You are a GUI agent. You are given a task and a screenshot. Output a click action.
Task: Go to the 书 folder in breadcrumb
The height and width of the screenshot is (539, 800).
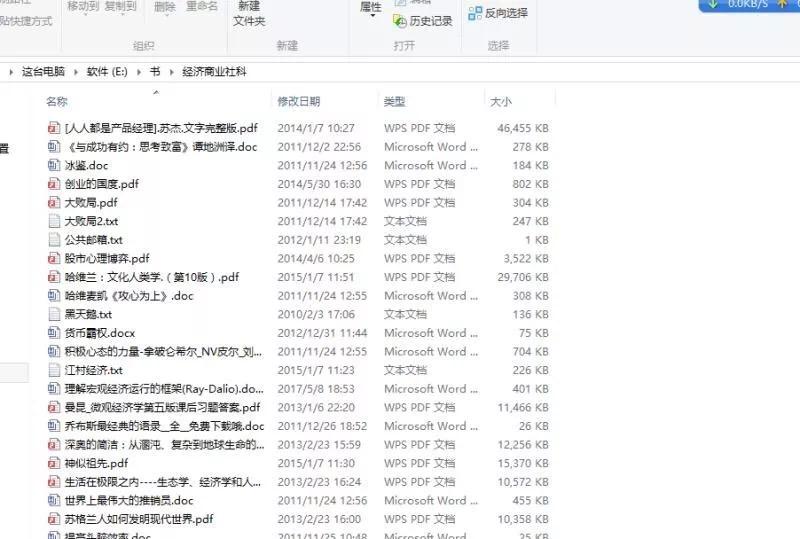pos(155,71)
